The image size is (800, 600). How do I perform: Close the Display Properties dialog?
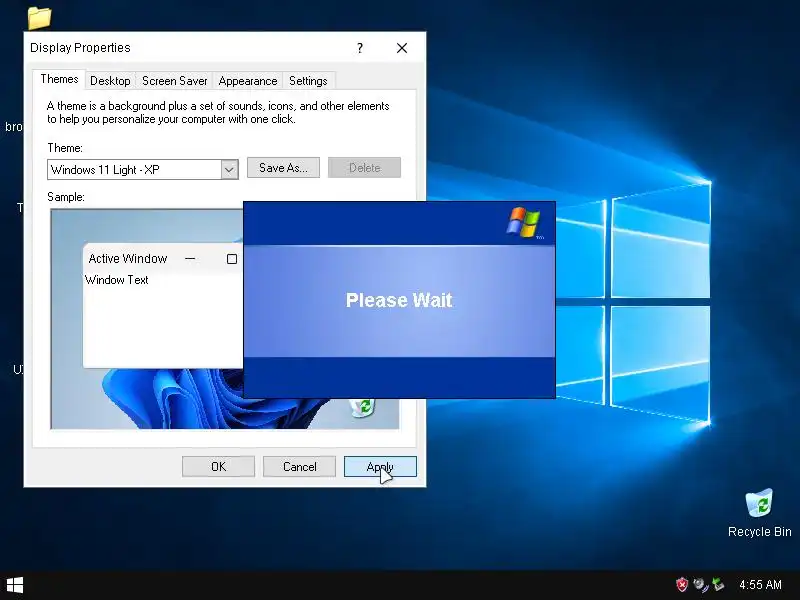pos(402,48)
